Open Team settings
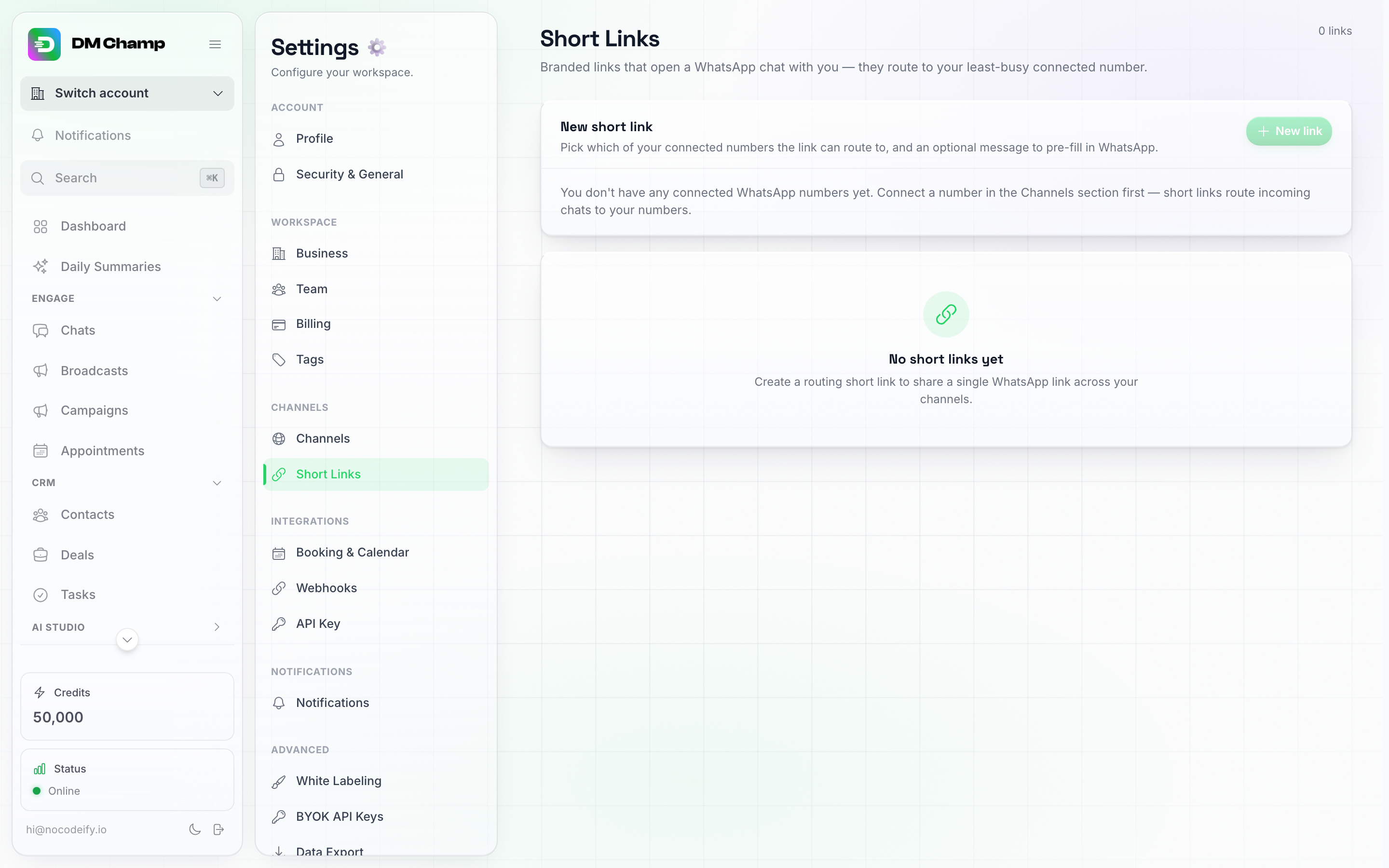The height and width of the screenshot is (868, 1389). click(x=376, y=289)
